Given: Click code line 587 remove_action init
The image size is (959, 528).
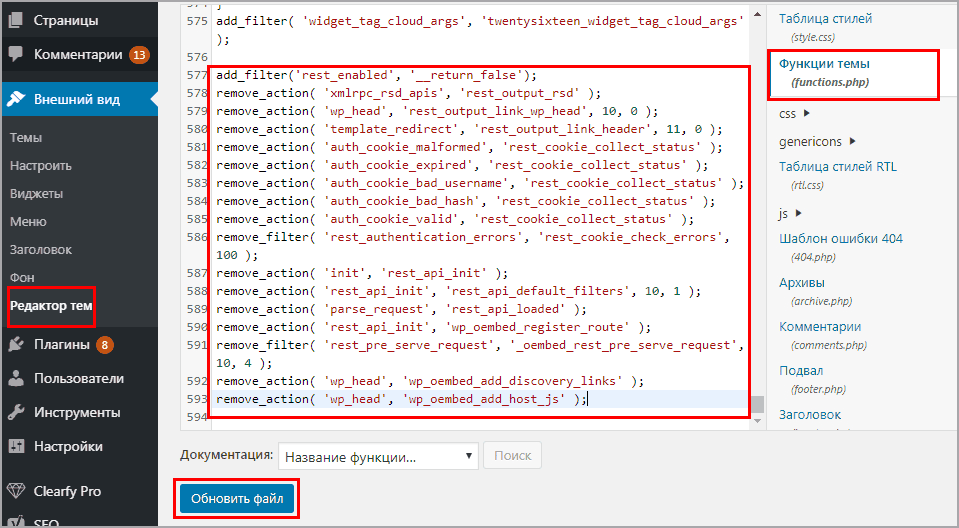Looking at the screenshot, I should (362, 273).
